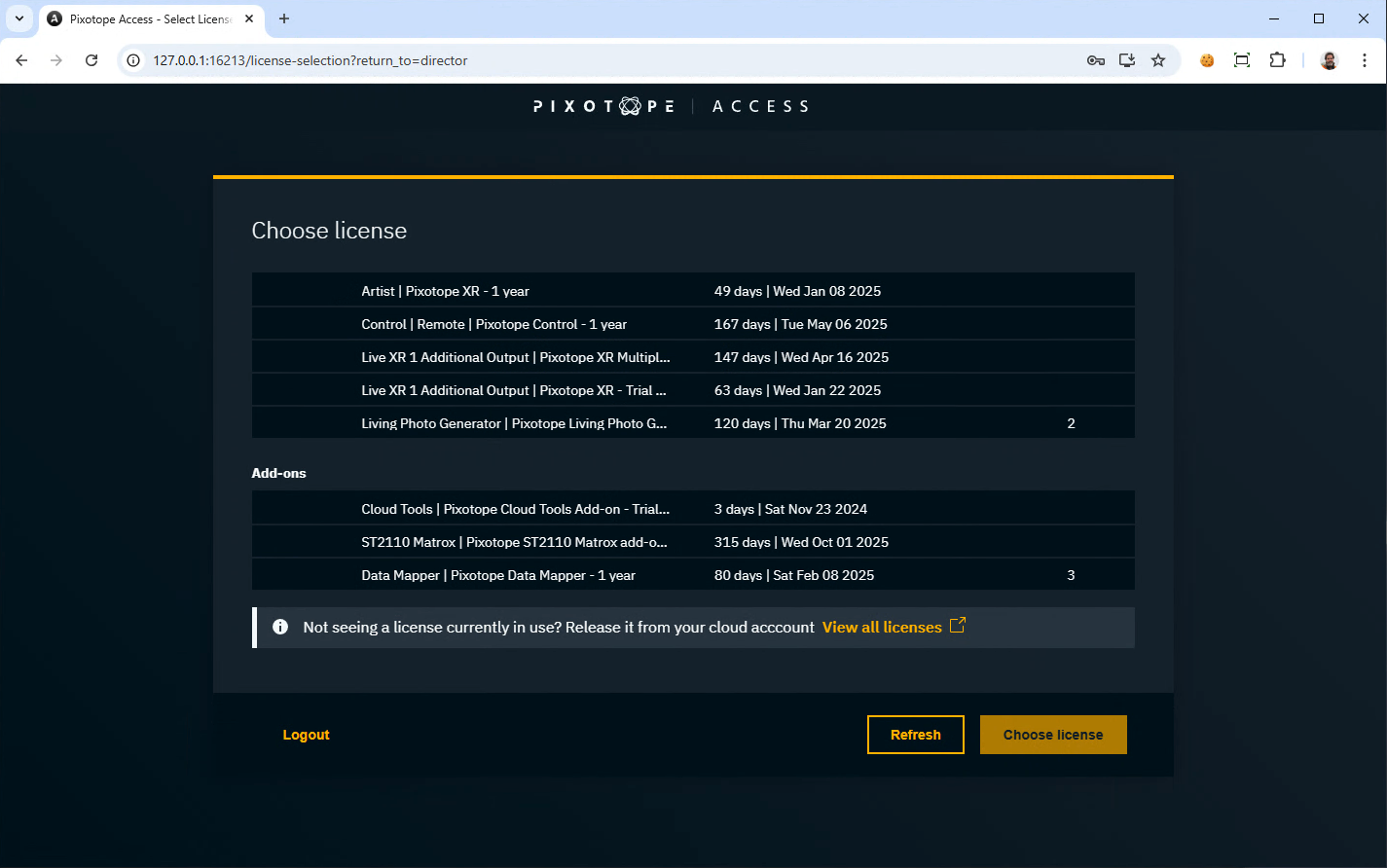
Task: Select the Artist | Pixotope XR license row
Action: point(693,290)
